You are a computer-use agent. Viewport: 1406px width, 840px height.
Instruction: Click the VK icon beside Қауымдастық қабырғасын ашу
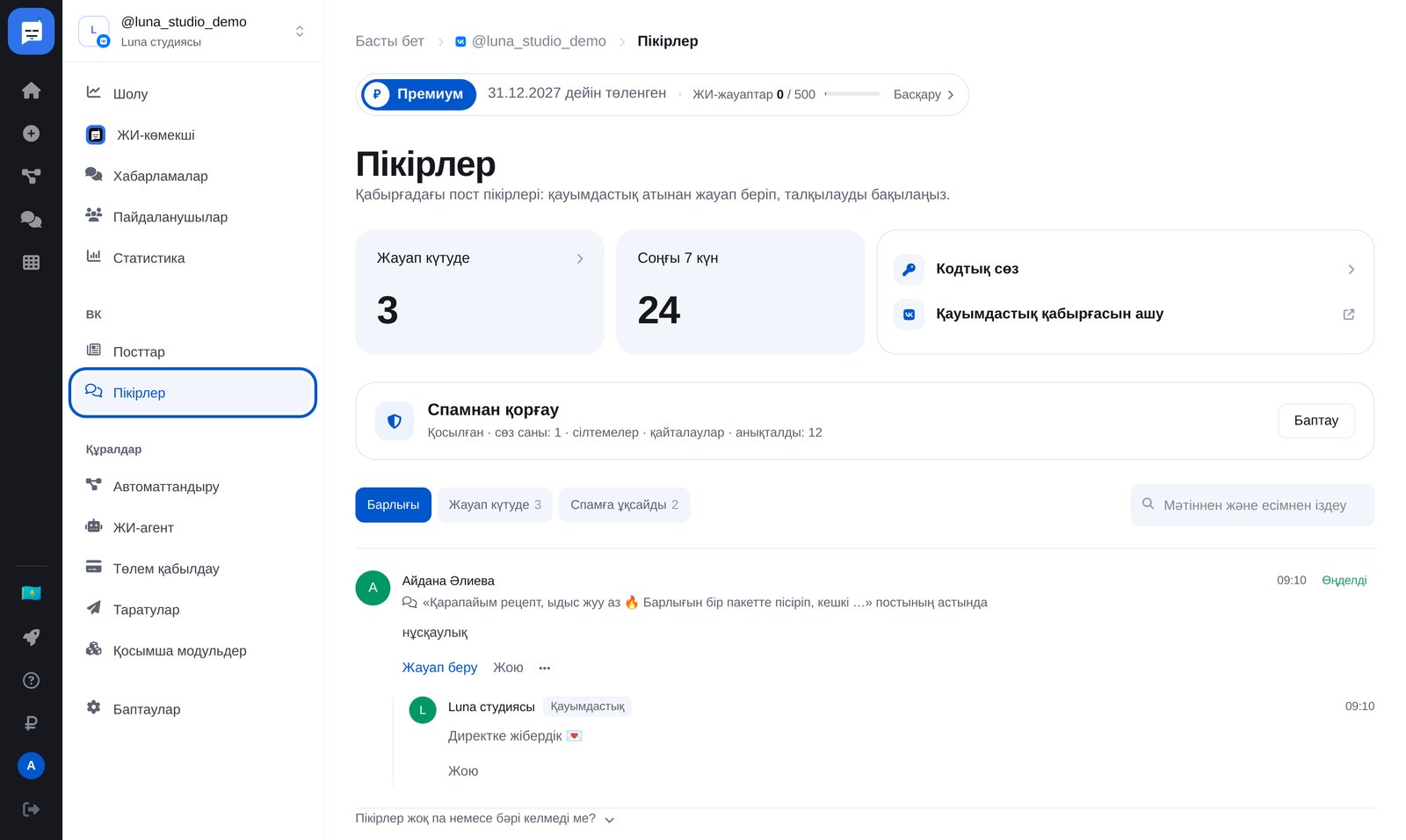[909, 314]
